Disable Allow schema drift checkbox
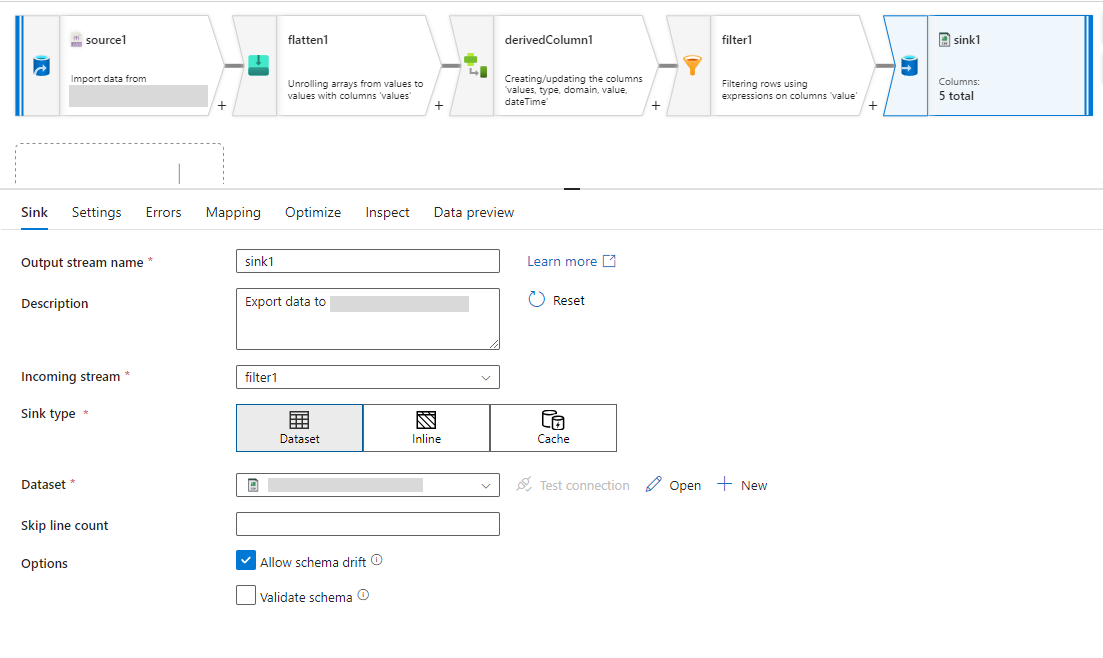Image resolution: width=1103 pixels, height=658 pixels. tap(246, 561)
